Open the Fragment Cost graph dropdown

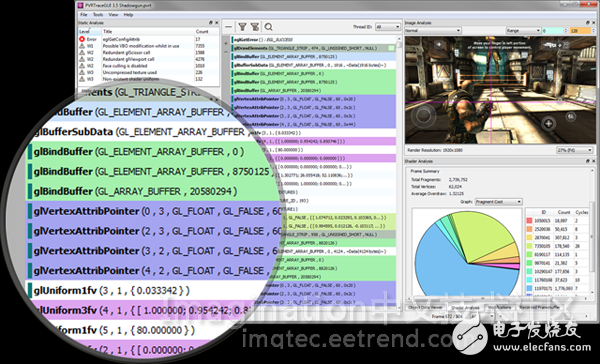[x=498, y=202]
